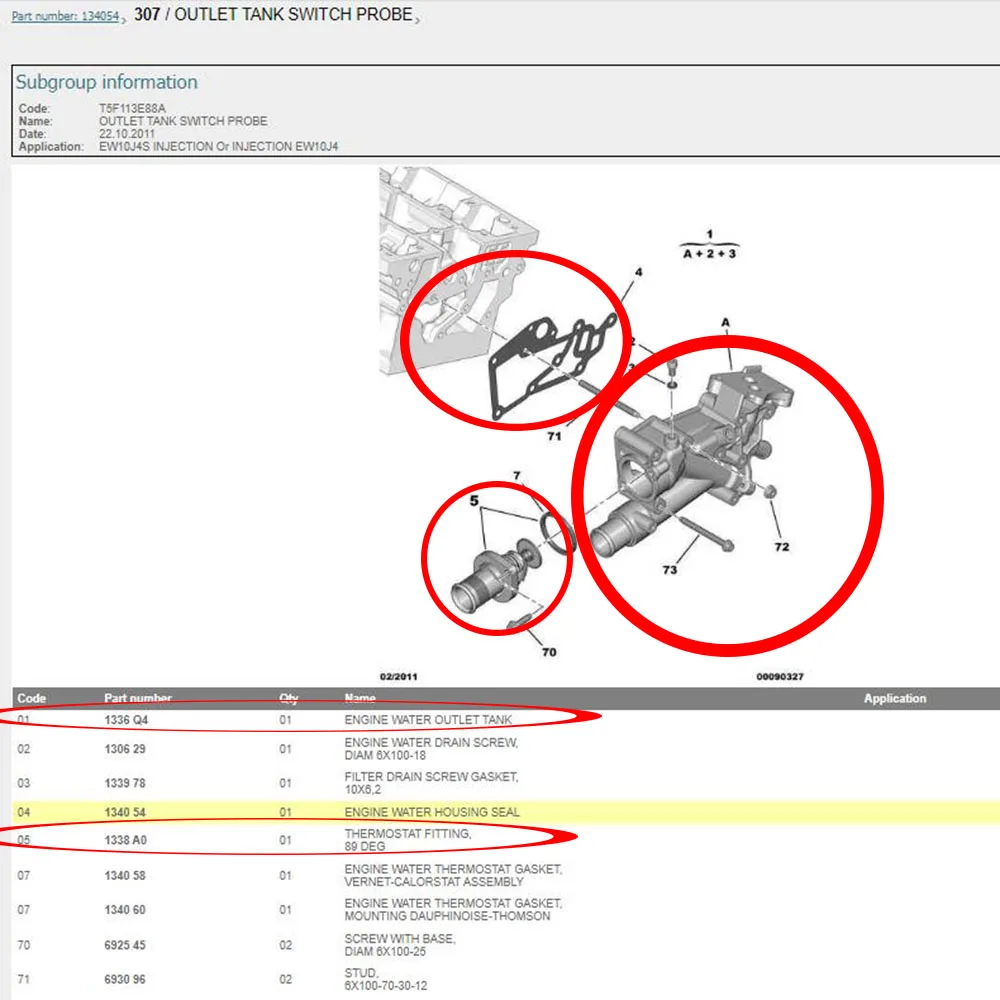Click the name 'ENGINE WATER OUTLET TANK'
Screen dimensions: 1000x1000
(428, 720)
